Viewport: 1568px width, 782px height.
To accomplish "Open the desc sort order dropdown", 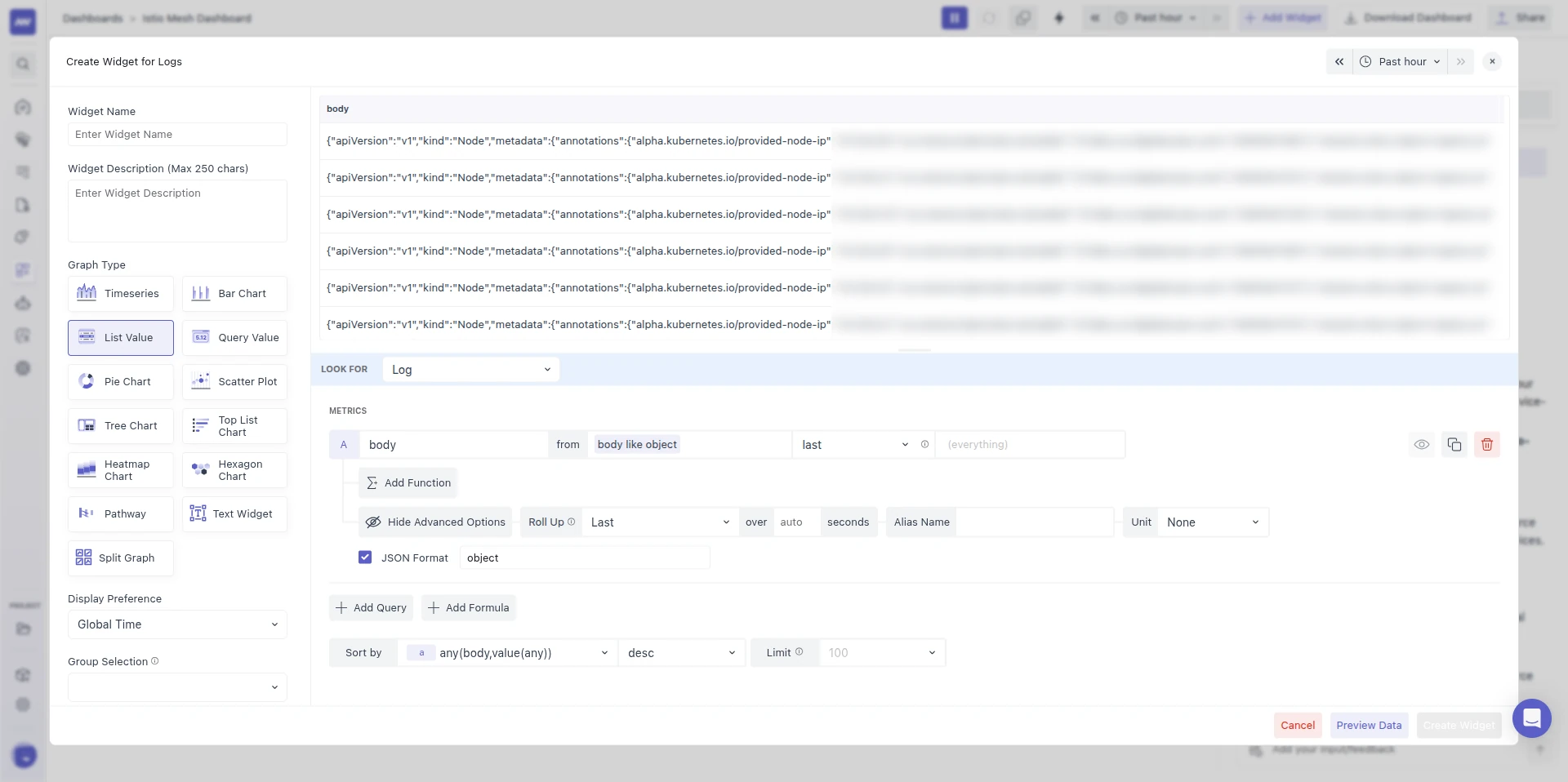I will tap(682, 653).
